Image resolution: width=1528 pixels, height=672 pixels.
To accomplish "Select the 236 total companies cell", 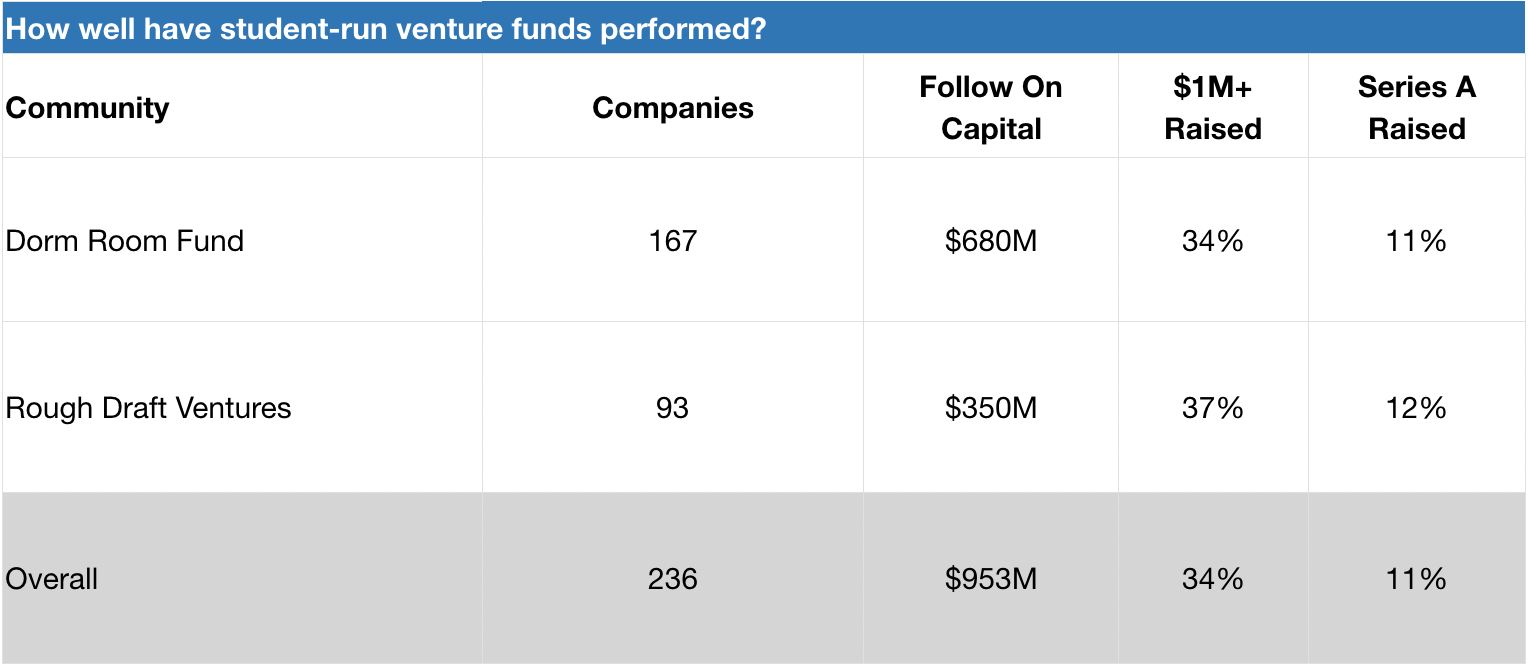I will (672, 579).
